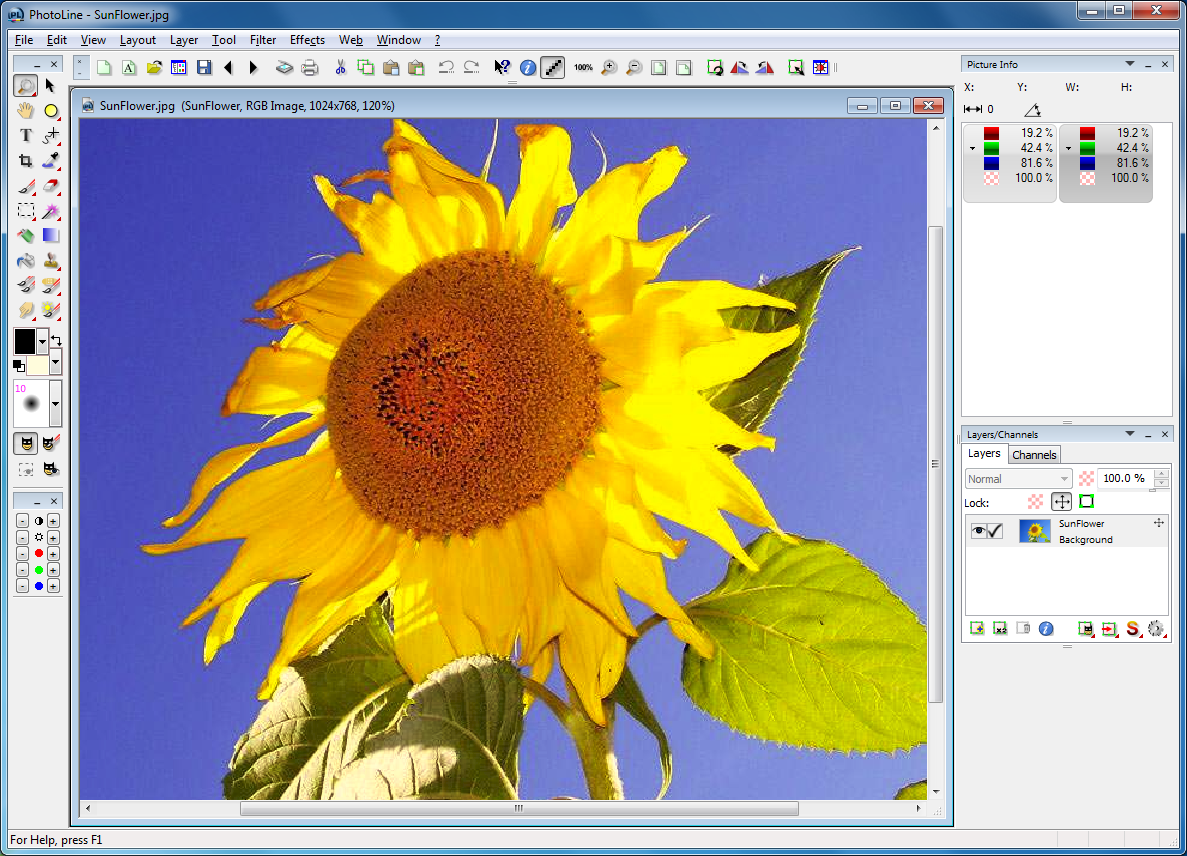This screenshot has height=856, width=1187.
Task: Increase green channel with plus button
Action: tap(53, 570)
